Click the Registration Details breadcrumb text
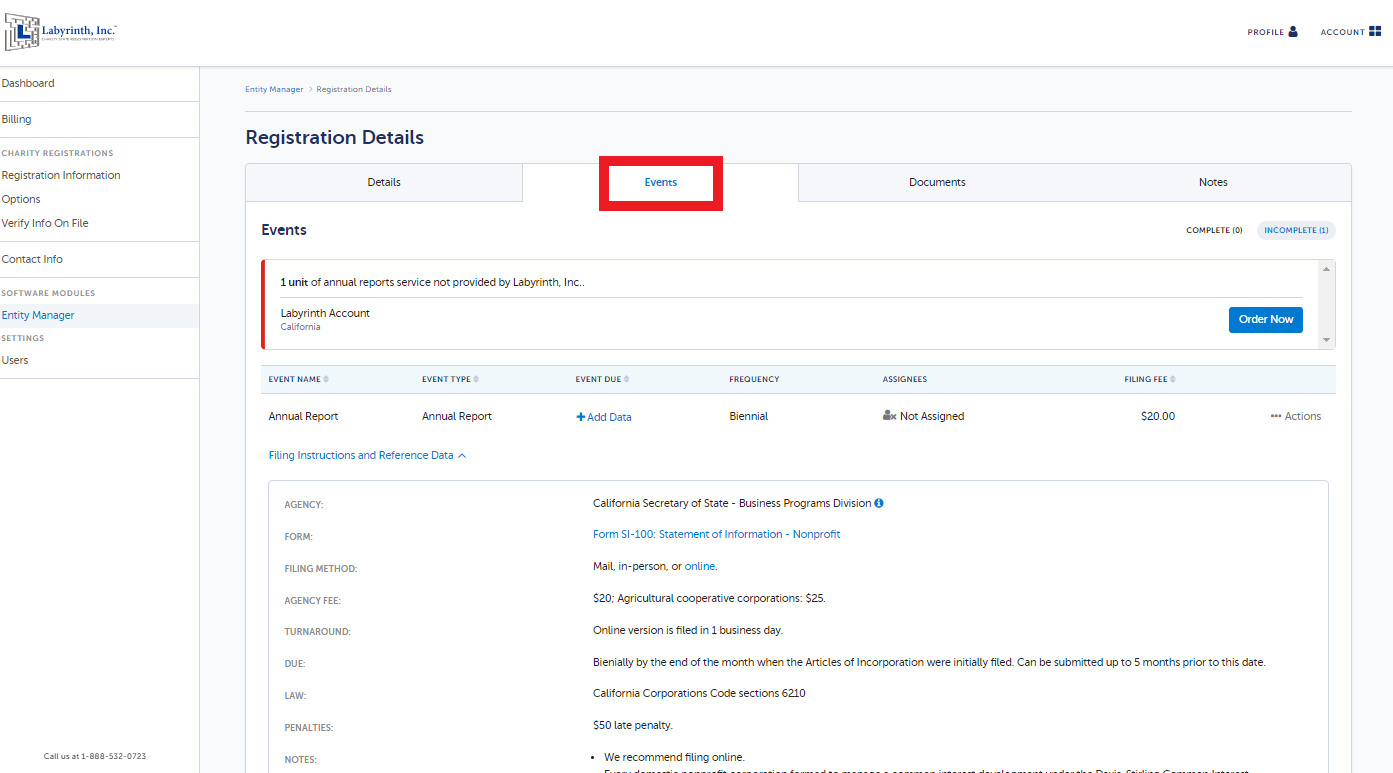Screen dimensions: 1393x773 [354, 89]
